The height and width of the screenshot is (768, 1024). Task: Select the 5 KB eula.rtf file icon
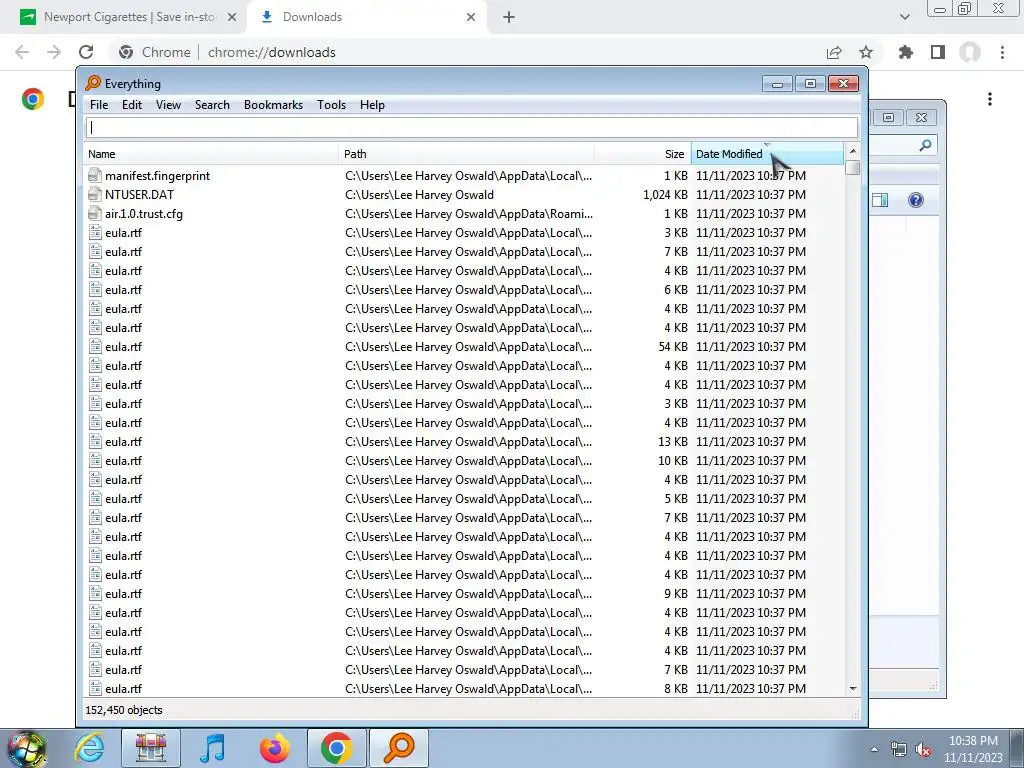tap(95, 498)
